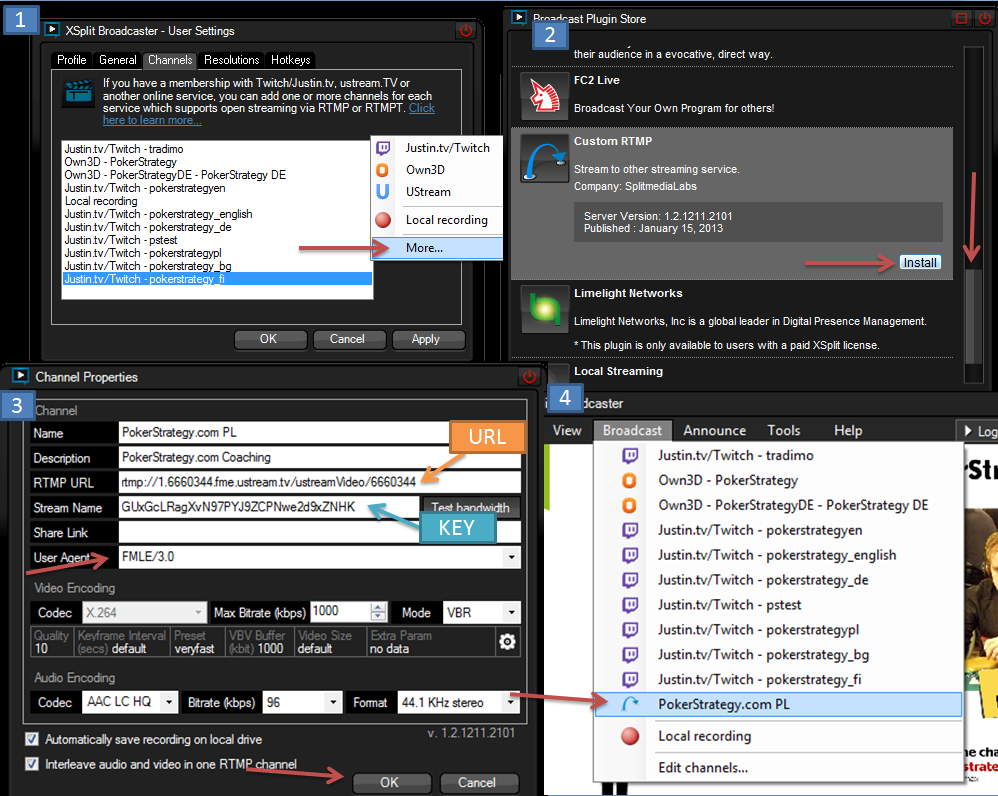This screenshot has height=796, width=998.
Task: Click Own3D icon beside Own3D - PokerStrategy
Action: point(629,480)
